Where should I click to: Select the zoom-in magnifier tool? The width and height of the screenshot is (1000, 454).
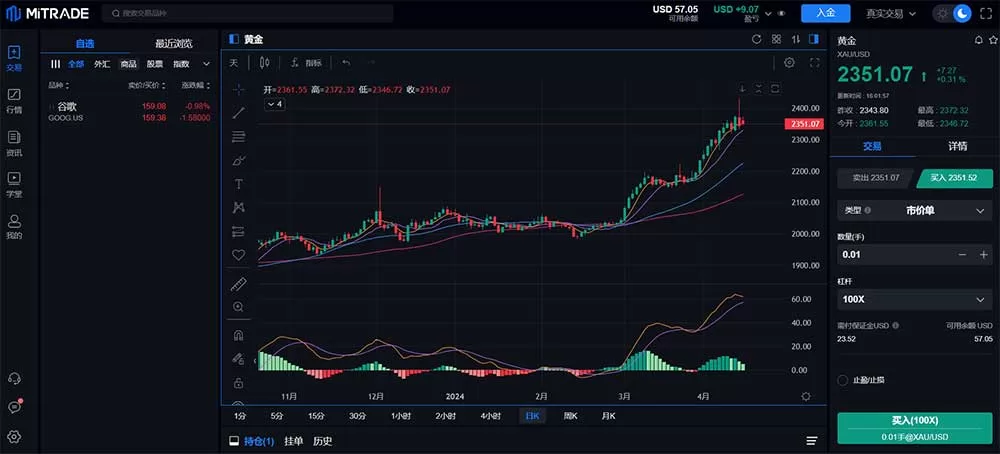(x=239, y=307)
